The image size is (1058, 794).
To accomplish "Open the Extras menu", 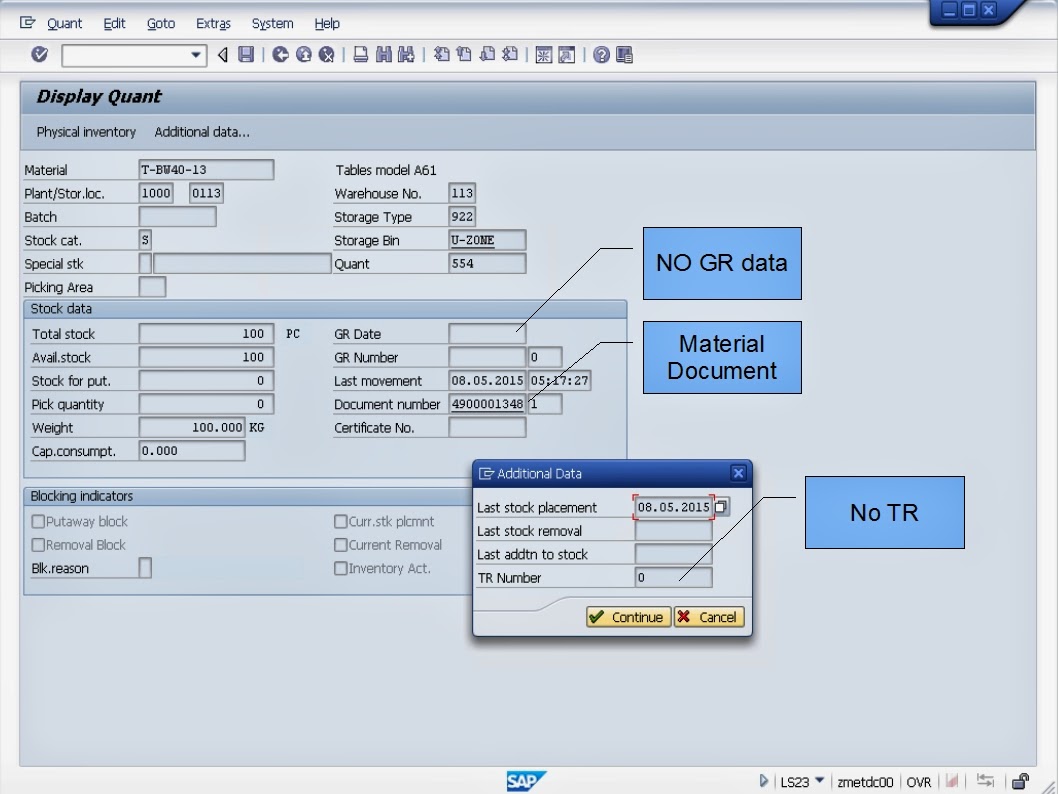I will (x=213, y=23).
